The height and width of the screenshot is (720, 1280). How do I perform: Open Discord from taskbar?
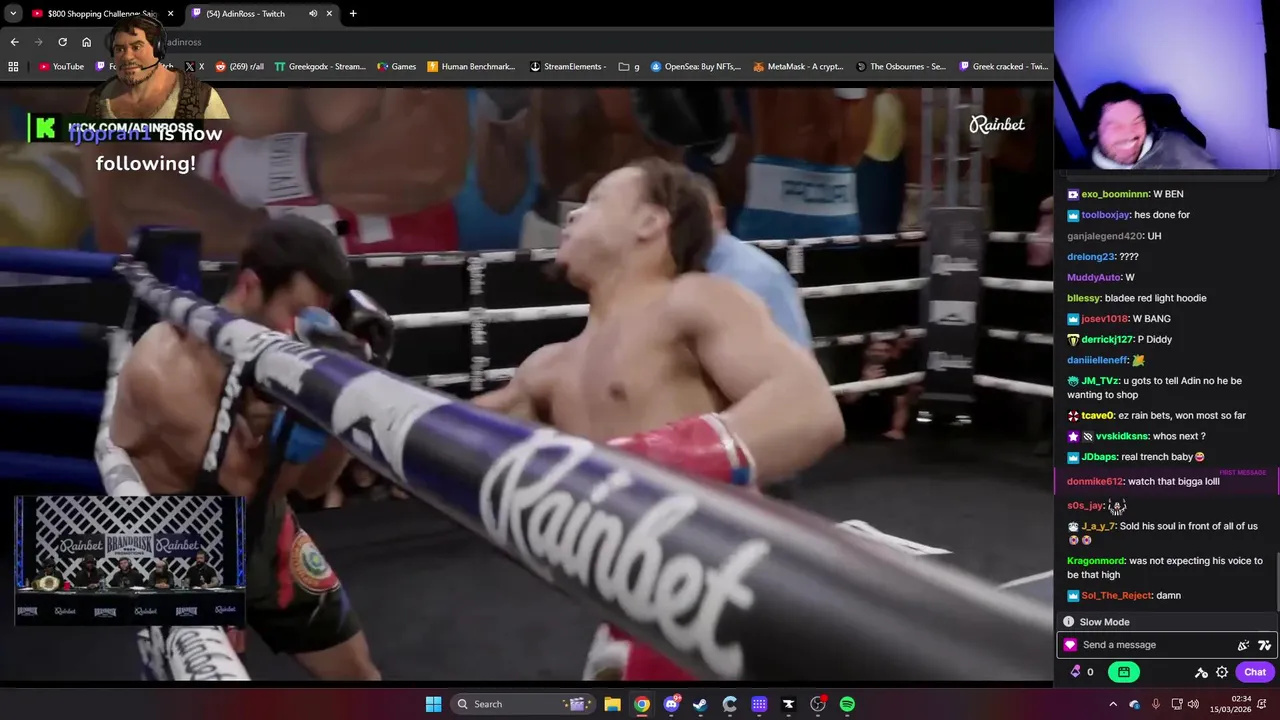(671, 704)
